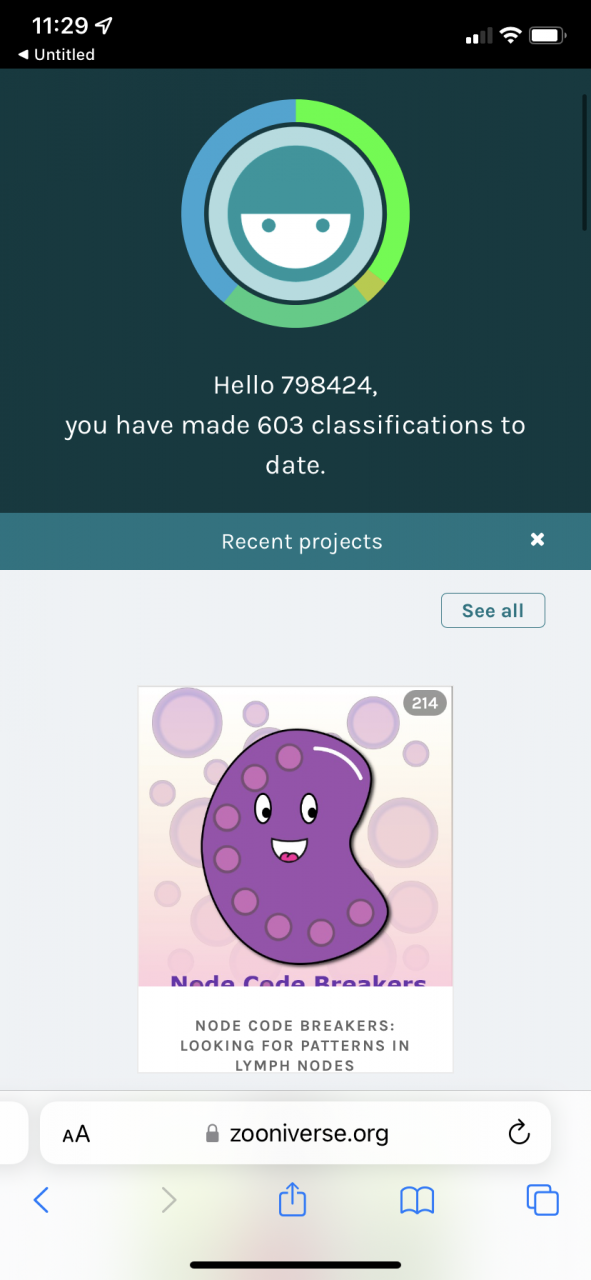This screenshot has width=591, height=1280.
Task: Tap the smiling Zooniverse avatar face
Action: (295, 213)
